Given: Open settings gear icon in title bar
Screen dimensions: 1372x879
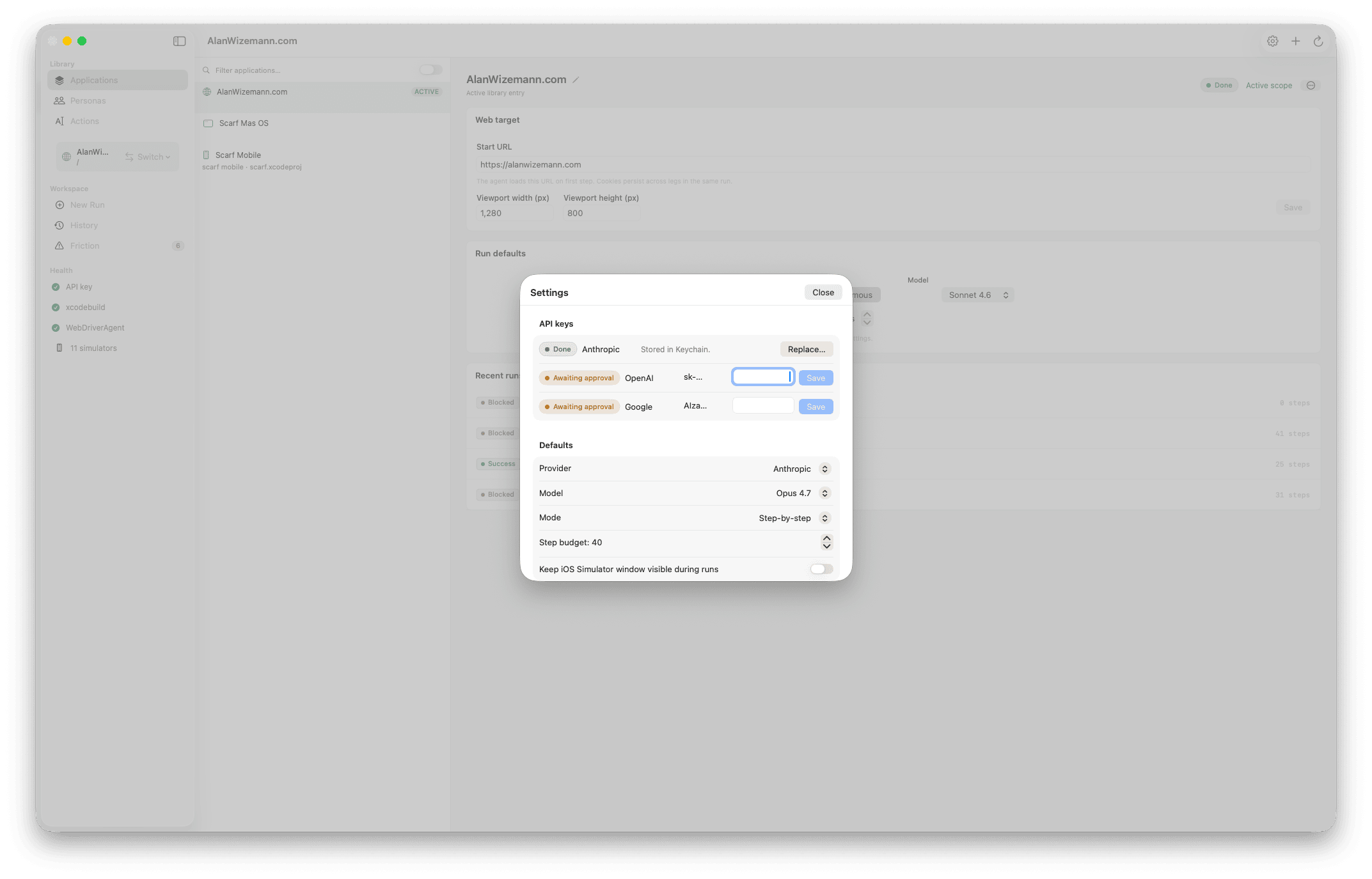Looking at the screenshot, I should pos(1273,41).
